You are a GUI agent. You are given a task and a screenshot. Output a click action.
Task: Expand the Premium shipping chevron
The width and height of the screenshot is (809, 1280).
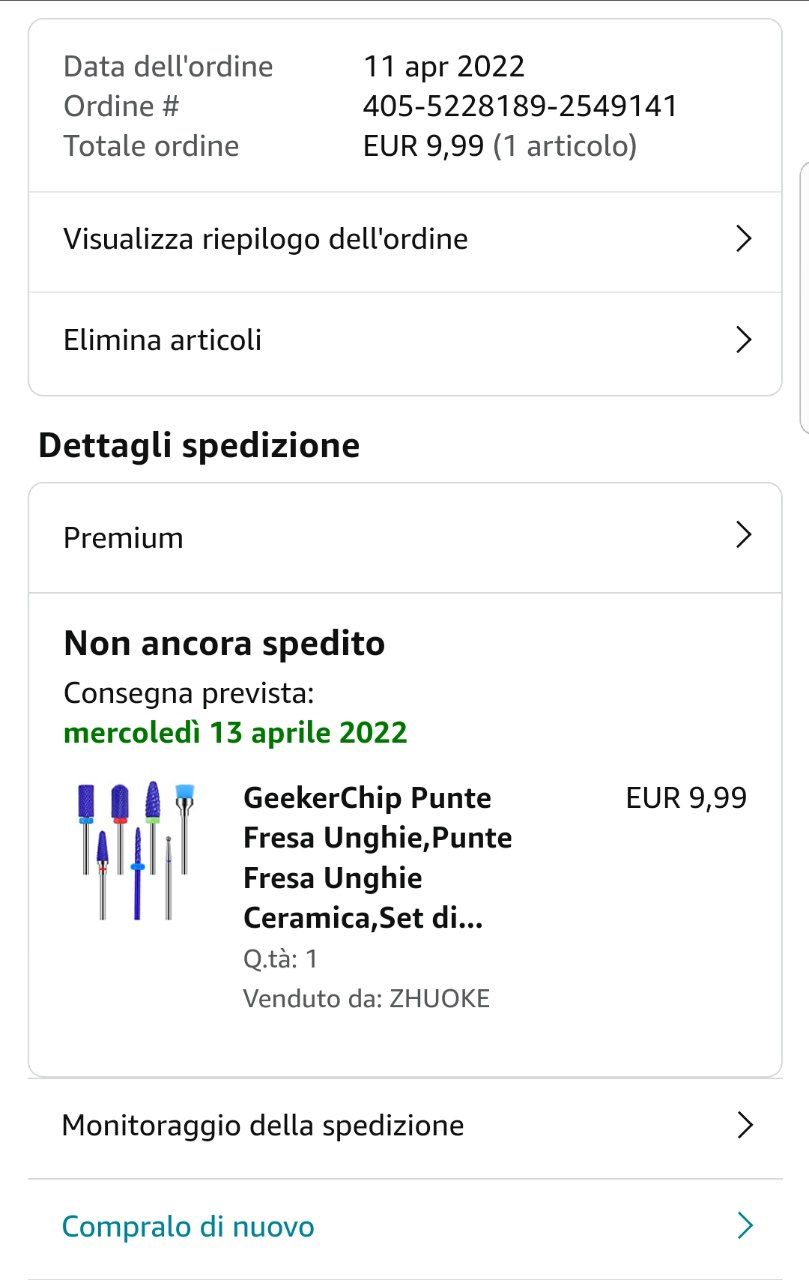click(743, 536)
